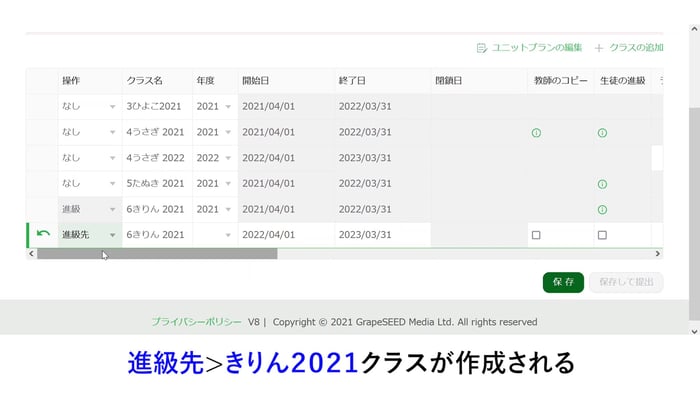700x393 pixels.
Task: Click the class name field in the 進級先 row
Action: pos(157,235)
